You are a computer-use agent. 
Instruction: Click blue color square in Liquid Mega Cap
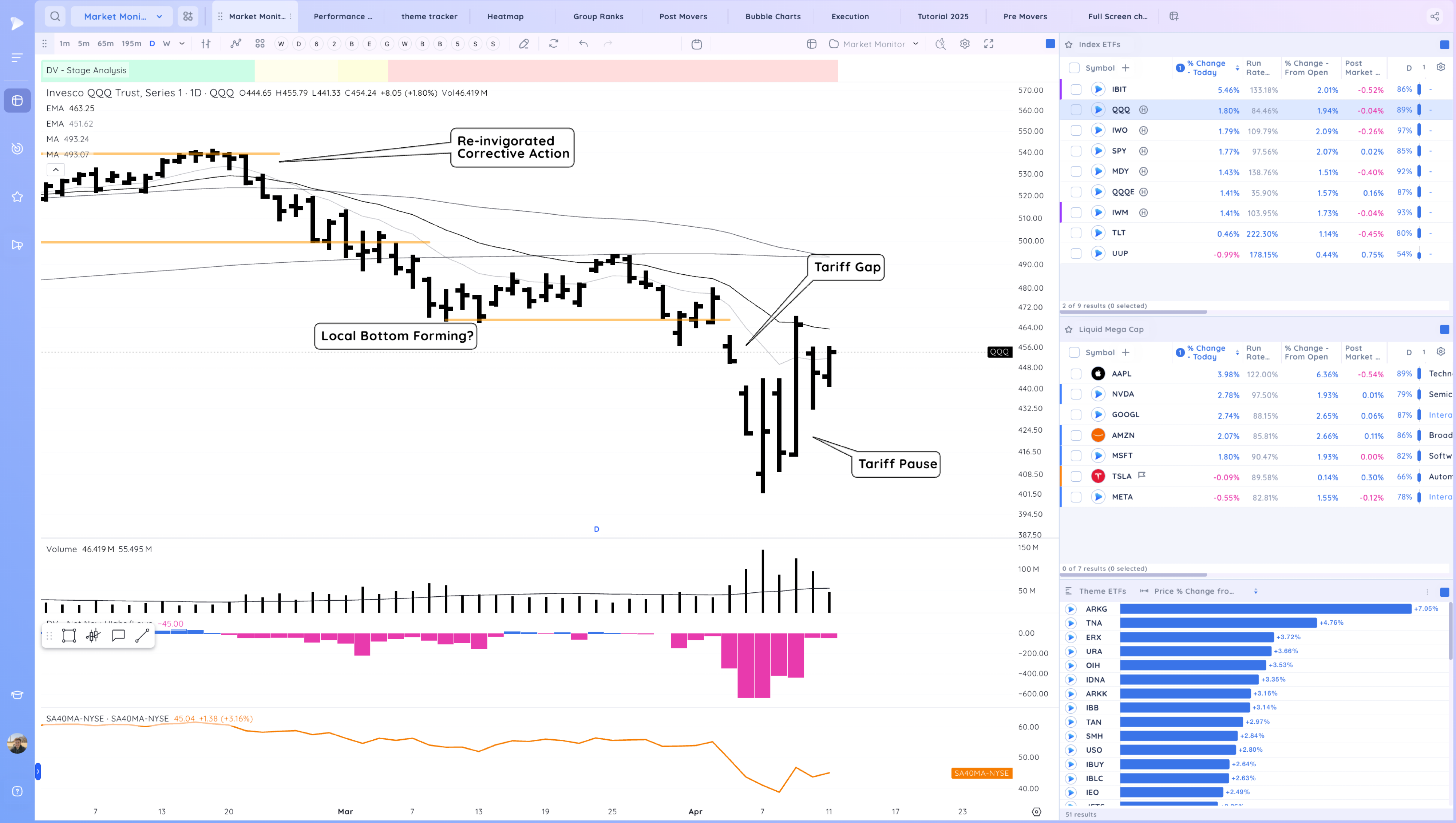coord(1444,329)
